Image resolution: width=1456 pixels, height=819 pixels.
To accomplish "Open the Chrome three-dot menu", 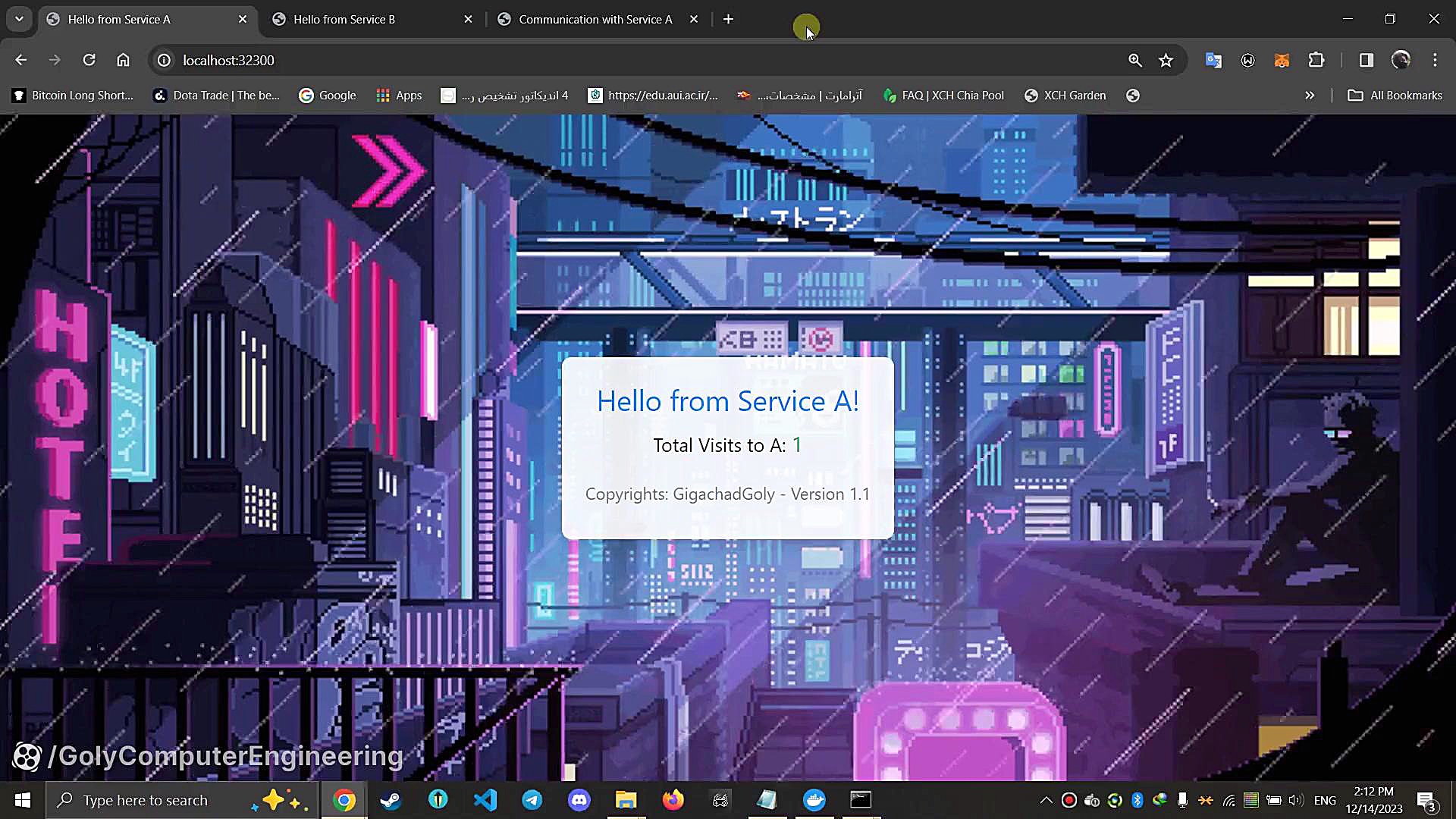I will [1435, 60].
